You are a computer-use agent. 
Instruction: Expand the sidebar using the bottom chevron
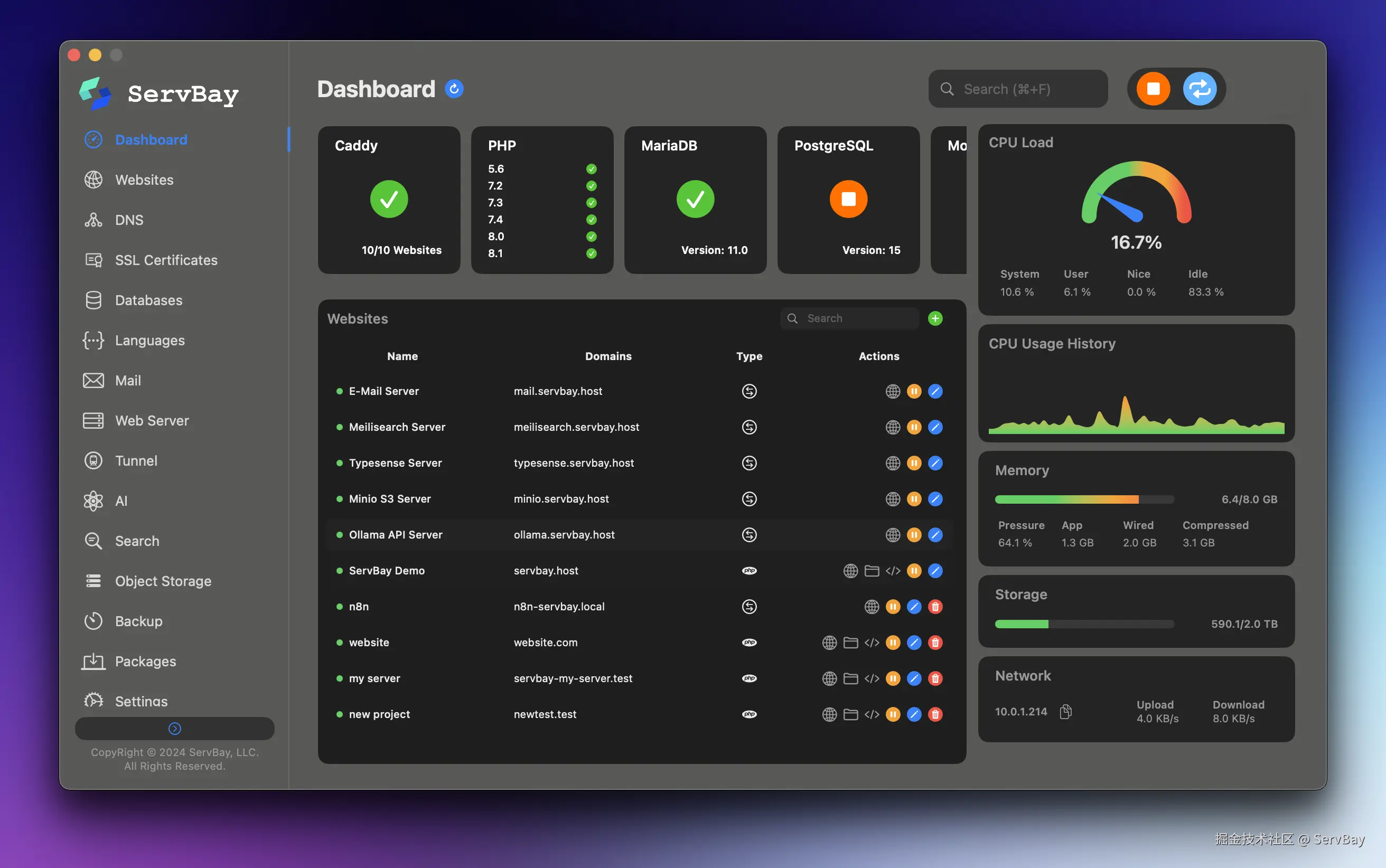pyautogui.click(x=174, y=729)
